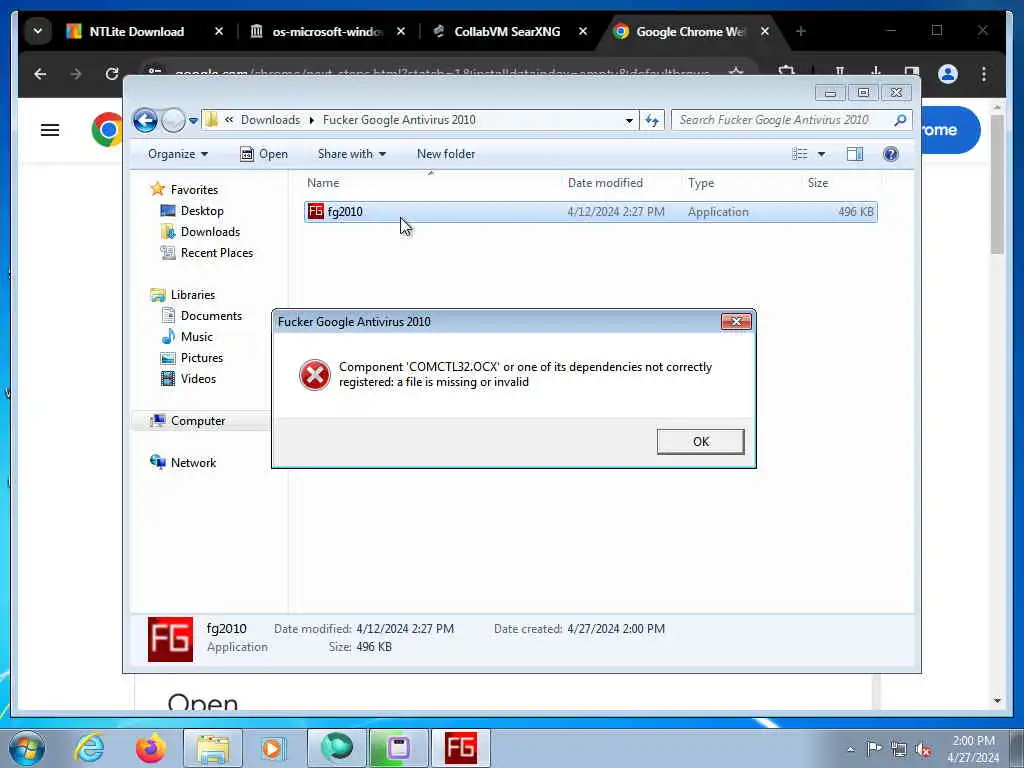Go back in Chrome
The width and height of the screenshot is (1024, 768).
point(40,74)
